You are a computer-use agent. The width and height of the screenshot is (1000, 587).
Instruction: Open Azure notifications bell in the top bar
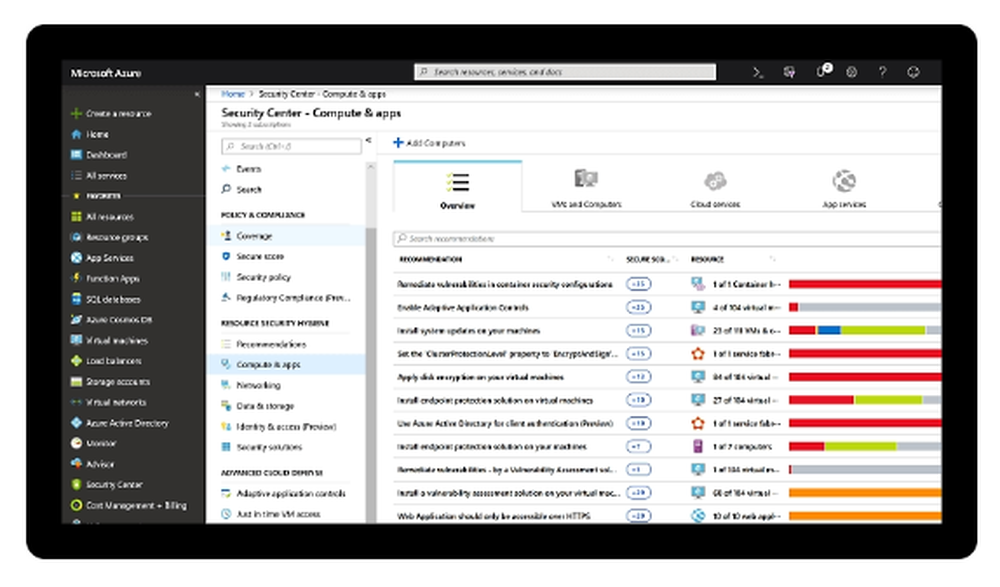822,71
